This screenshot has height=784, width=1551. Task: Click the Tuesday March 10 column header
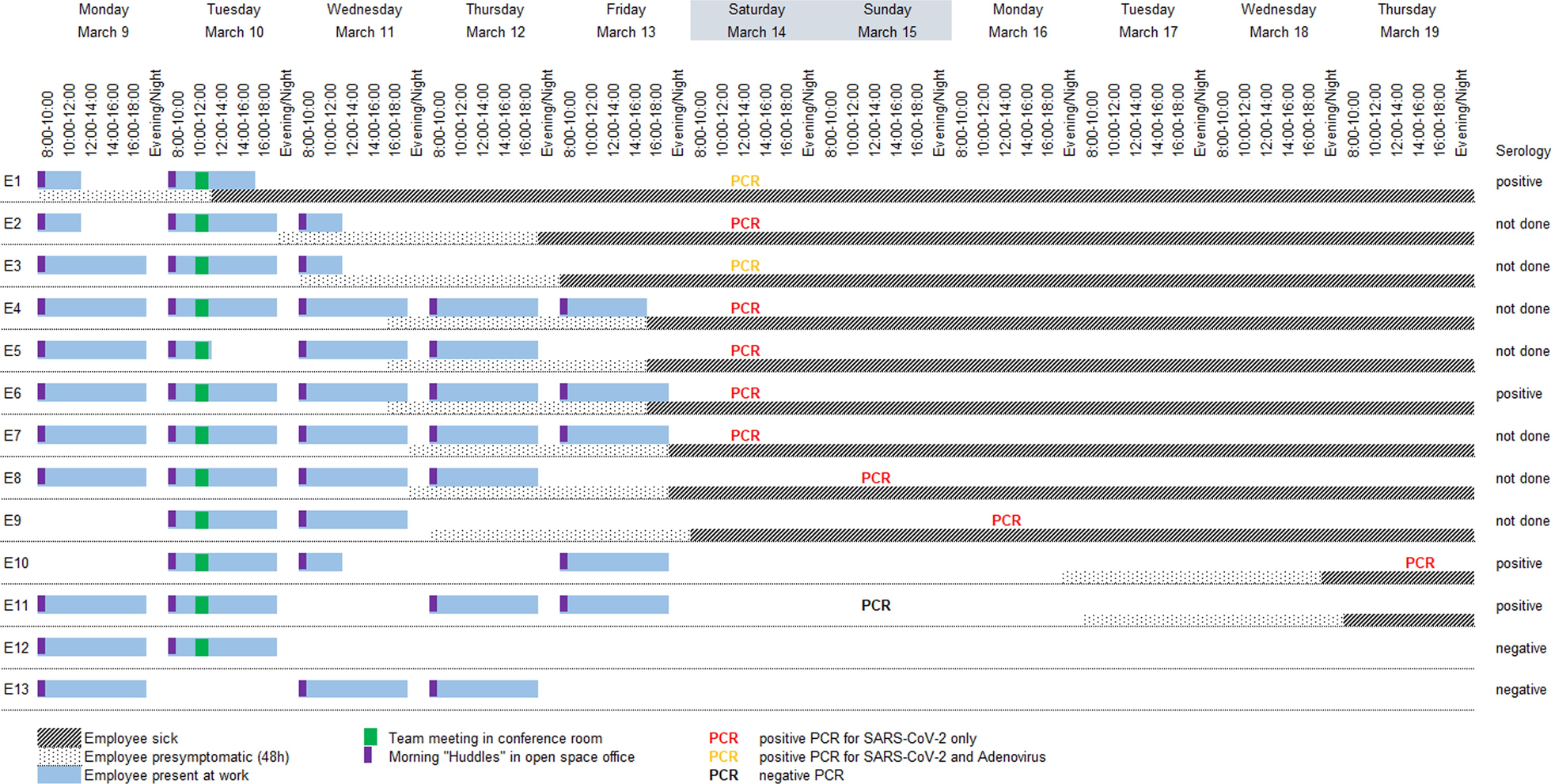pyautogui.click(x=234, y=21)
